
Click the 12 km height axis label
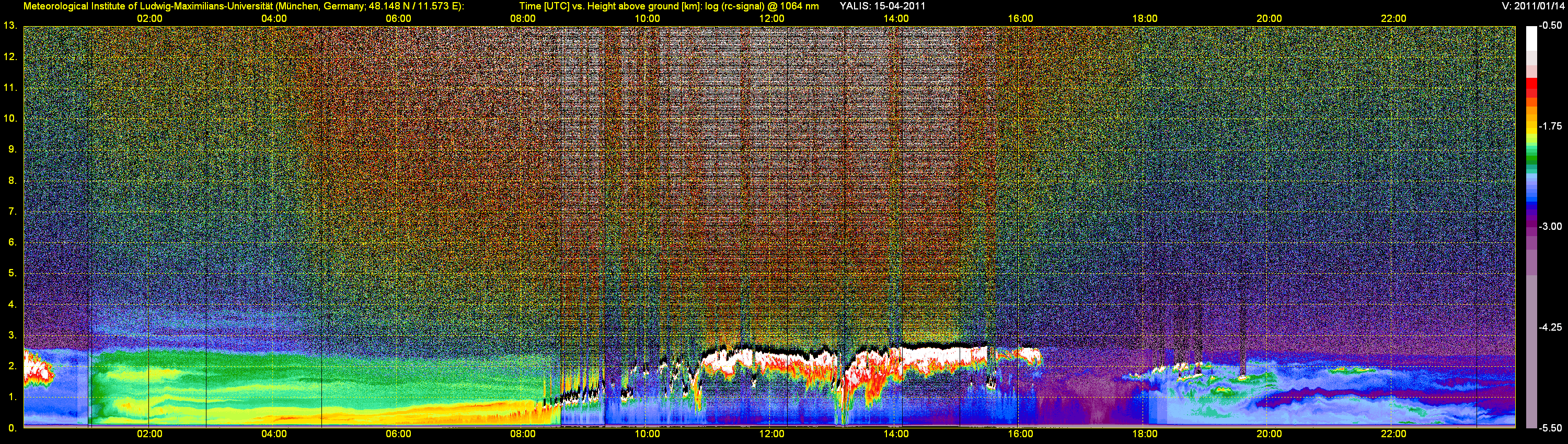point(10,56)
